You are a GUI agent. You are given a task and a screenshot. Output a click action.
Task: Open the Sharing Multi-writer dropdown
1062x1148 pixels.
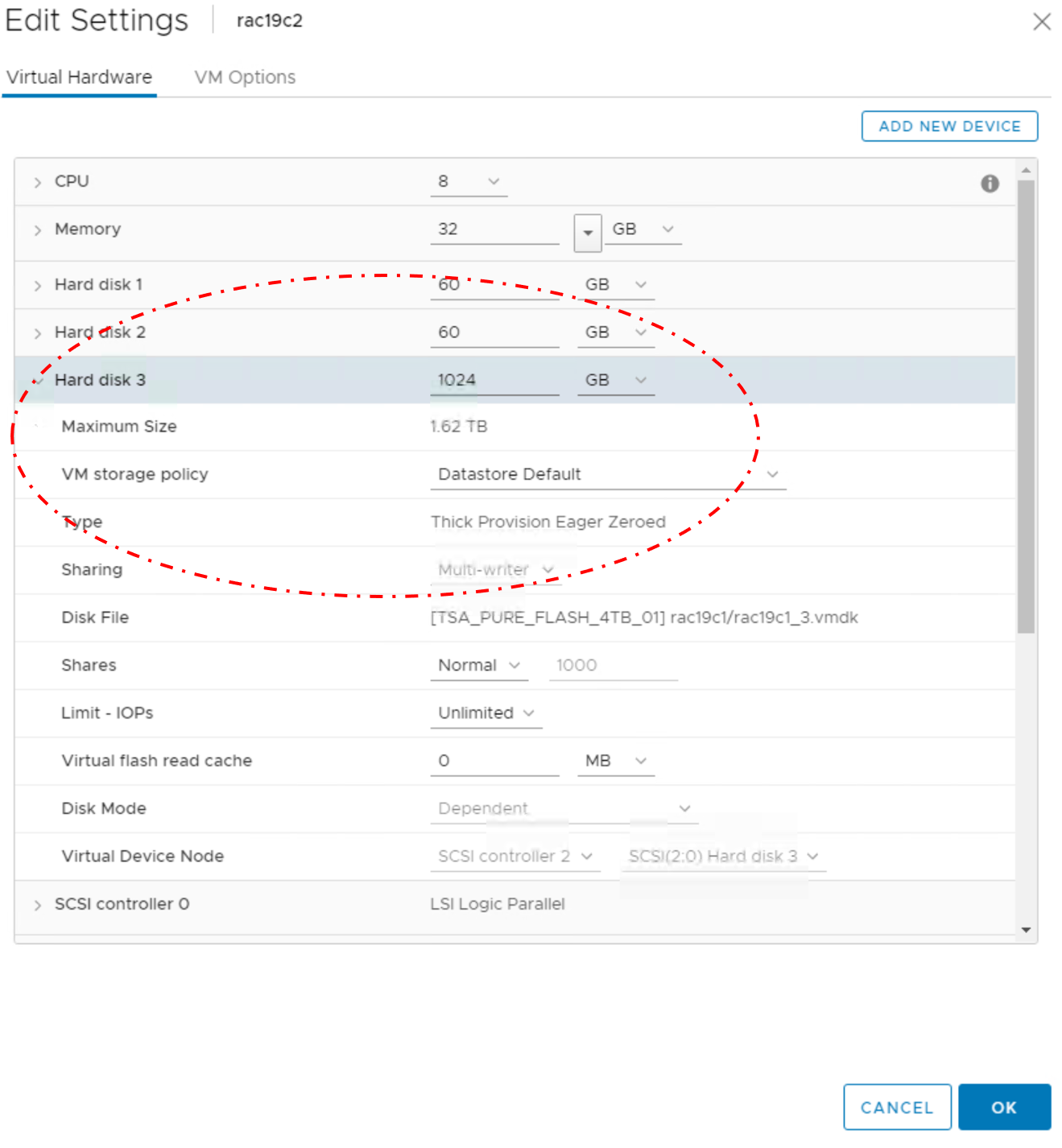tap(496, 570)
